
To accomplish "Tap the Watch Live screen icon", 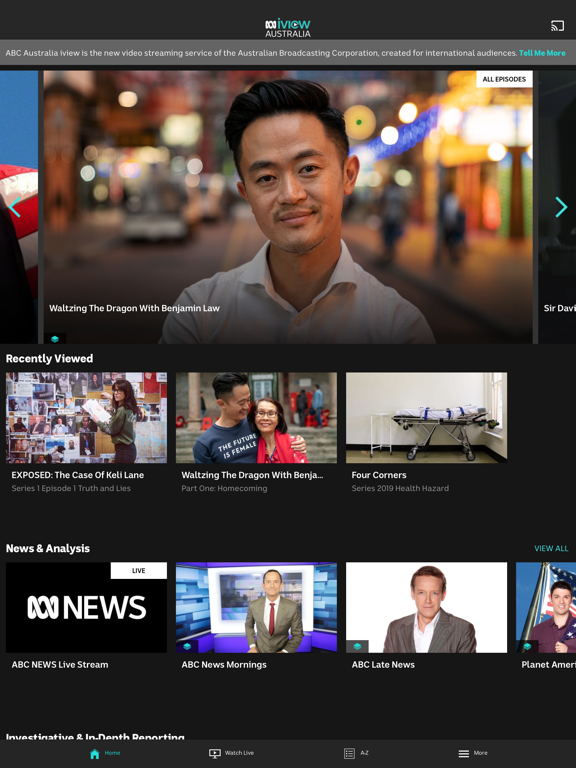I will [x=215, y=754].
